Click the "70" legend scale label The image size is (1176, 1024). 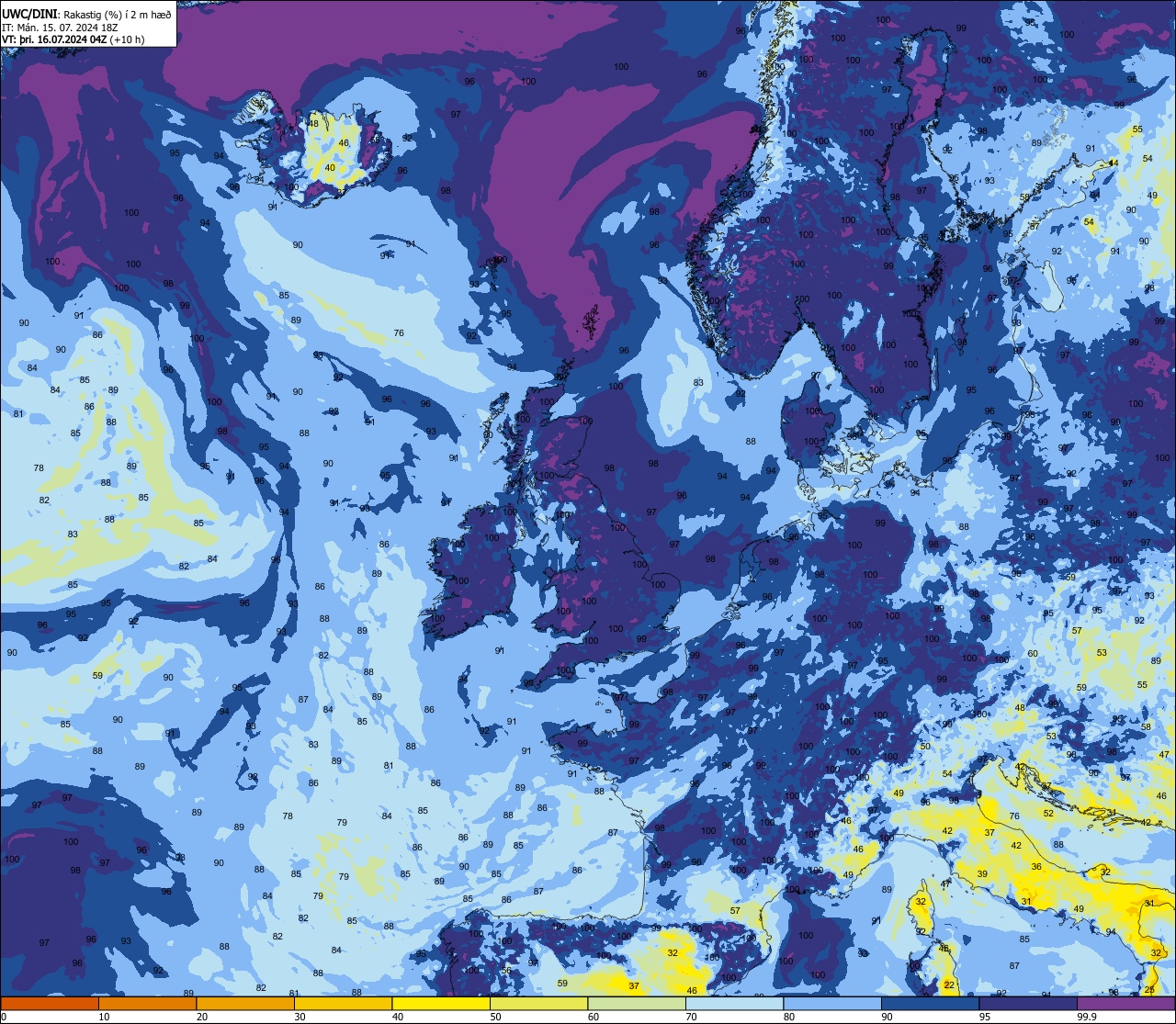coord(691,1017)
